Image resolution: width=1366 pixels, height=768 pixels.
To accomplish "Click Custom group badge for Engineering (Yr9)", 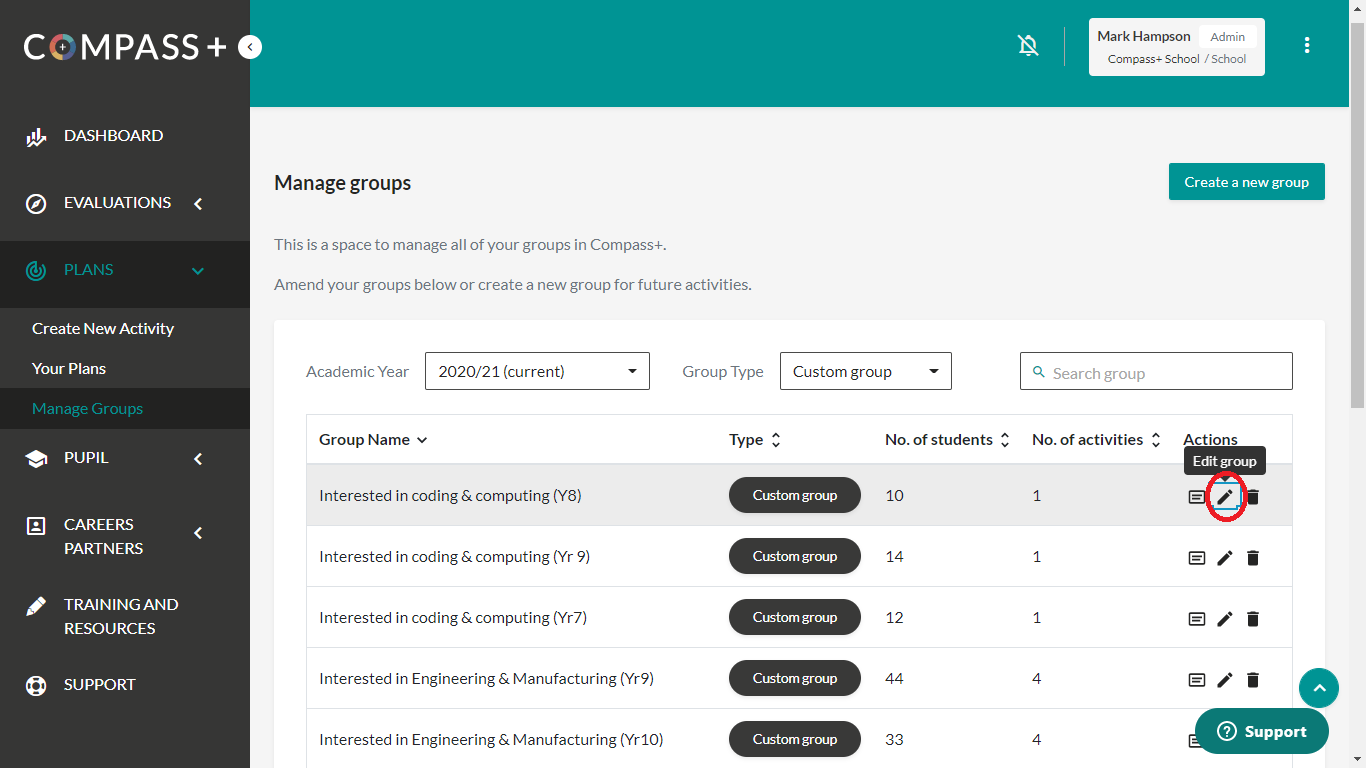I will [x=795, y=679].
